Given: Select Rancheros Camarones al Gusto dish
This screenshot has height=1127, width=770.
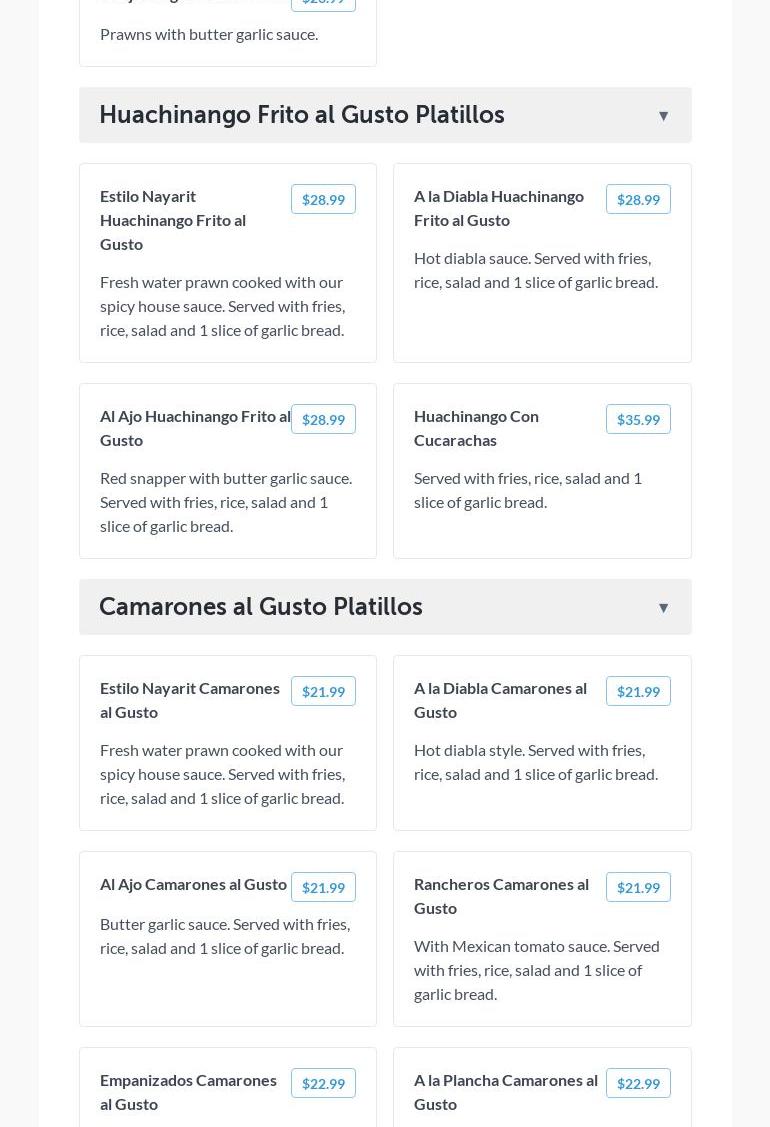Looking at the screenshot, I should [501, 896].
